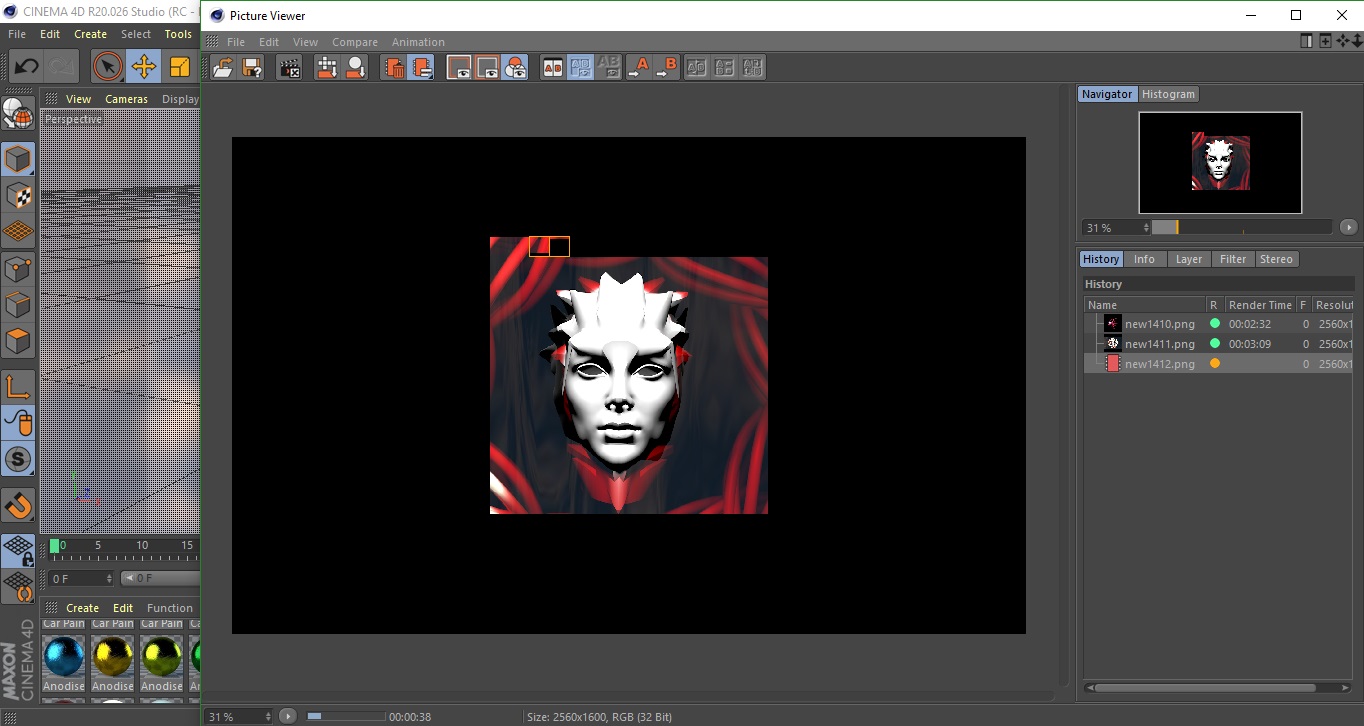Click the Open image folder icon
Image resolution: width=1364 pixels, height=726 pixels.
pyautogui.click(x=223, y=68)
